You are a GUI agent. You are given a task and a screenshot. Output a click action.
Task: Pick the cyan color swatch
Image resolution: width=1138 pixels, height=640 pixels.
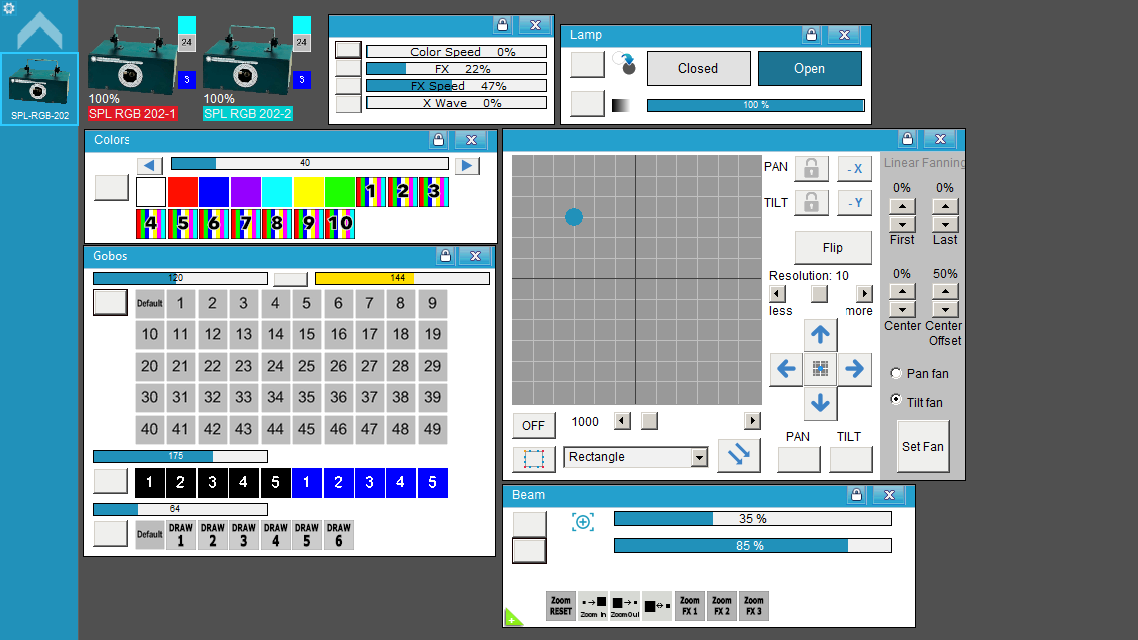[x=277, y=192]
